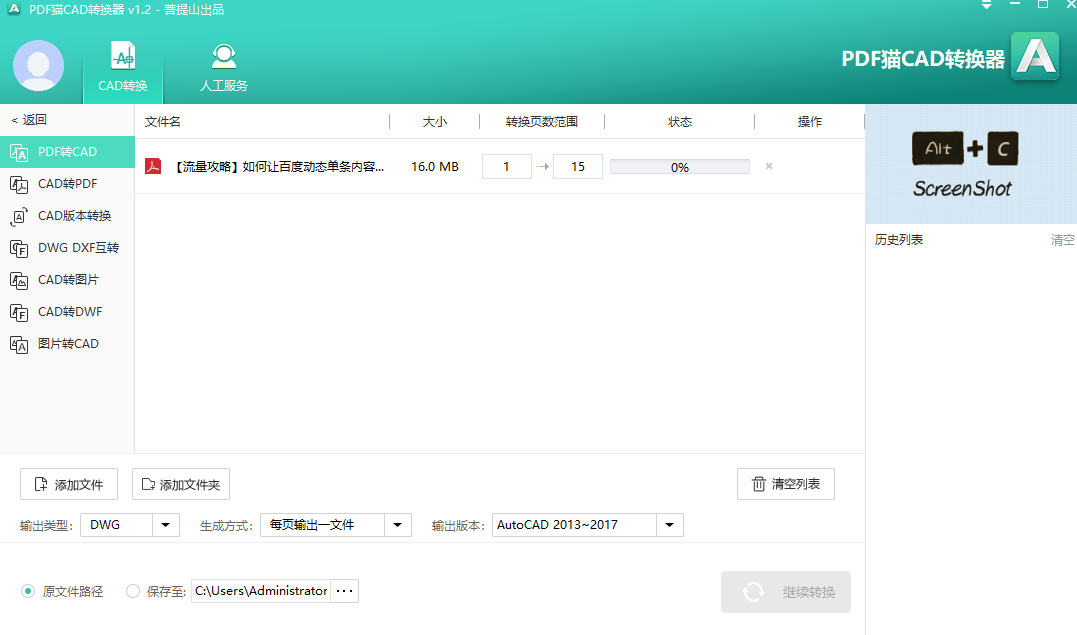
Task: Click the user avatar profile icon
Action: point(39,66)
